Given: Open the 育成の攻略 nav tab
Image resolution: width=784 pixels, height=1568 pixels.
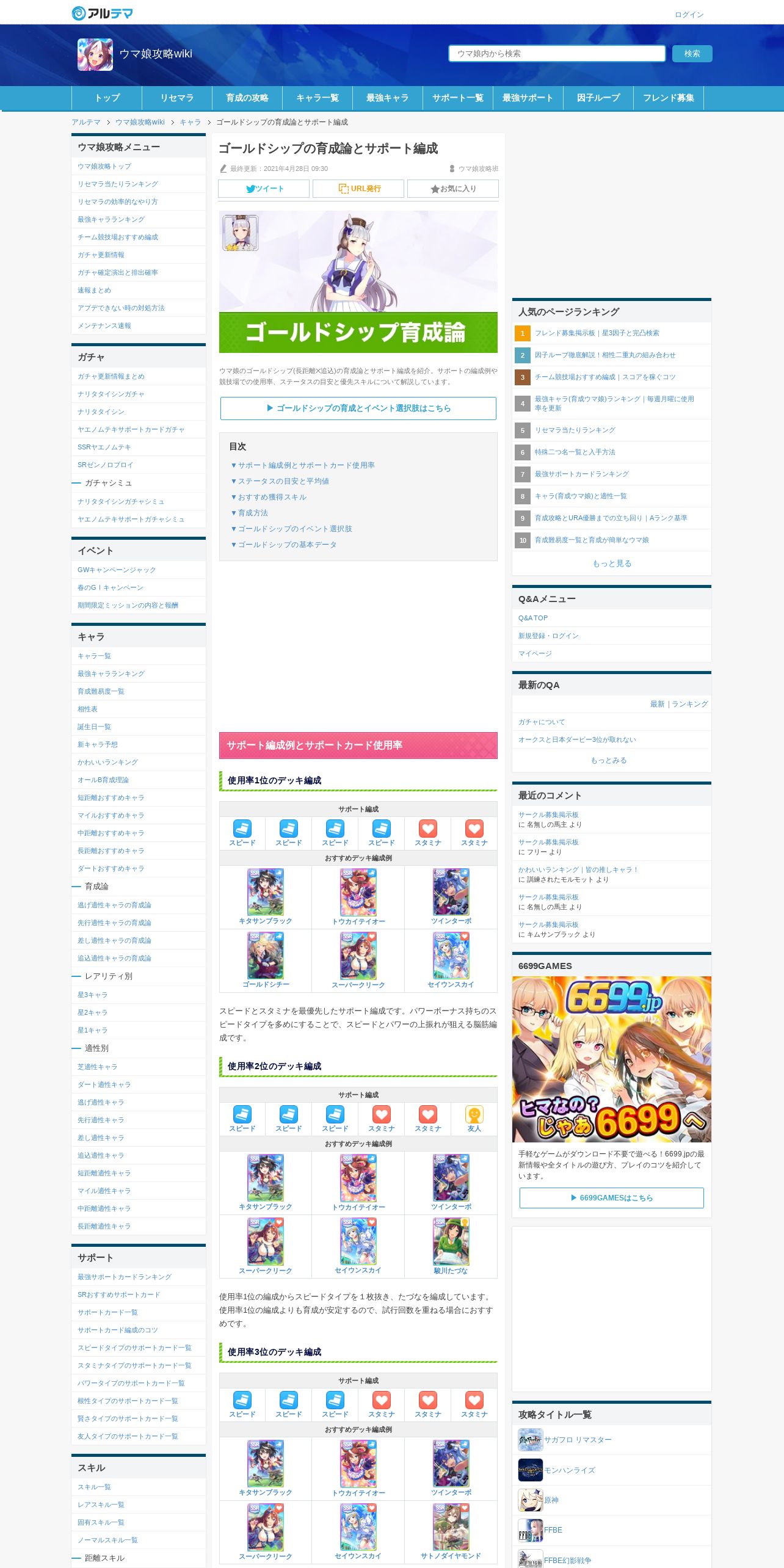Looking at the screenshot, I should point(247,98).
